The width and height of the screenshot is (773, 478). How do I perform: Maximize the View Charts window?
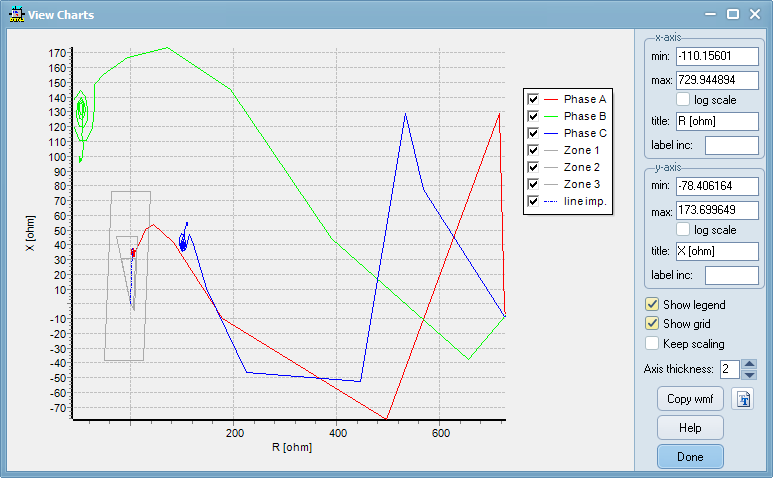[x=732, y=14]
